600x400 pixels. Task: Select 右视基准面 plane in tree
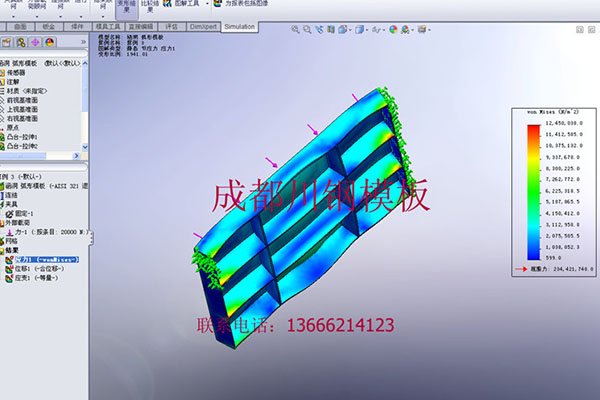[22, 119]
